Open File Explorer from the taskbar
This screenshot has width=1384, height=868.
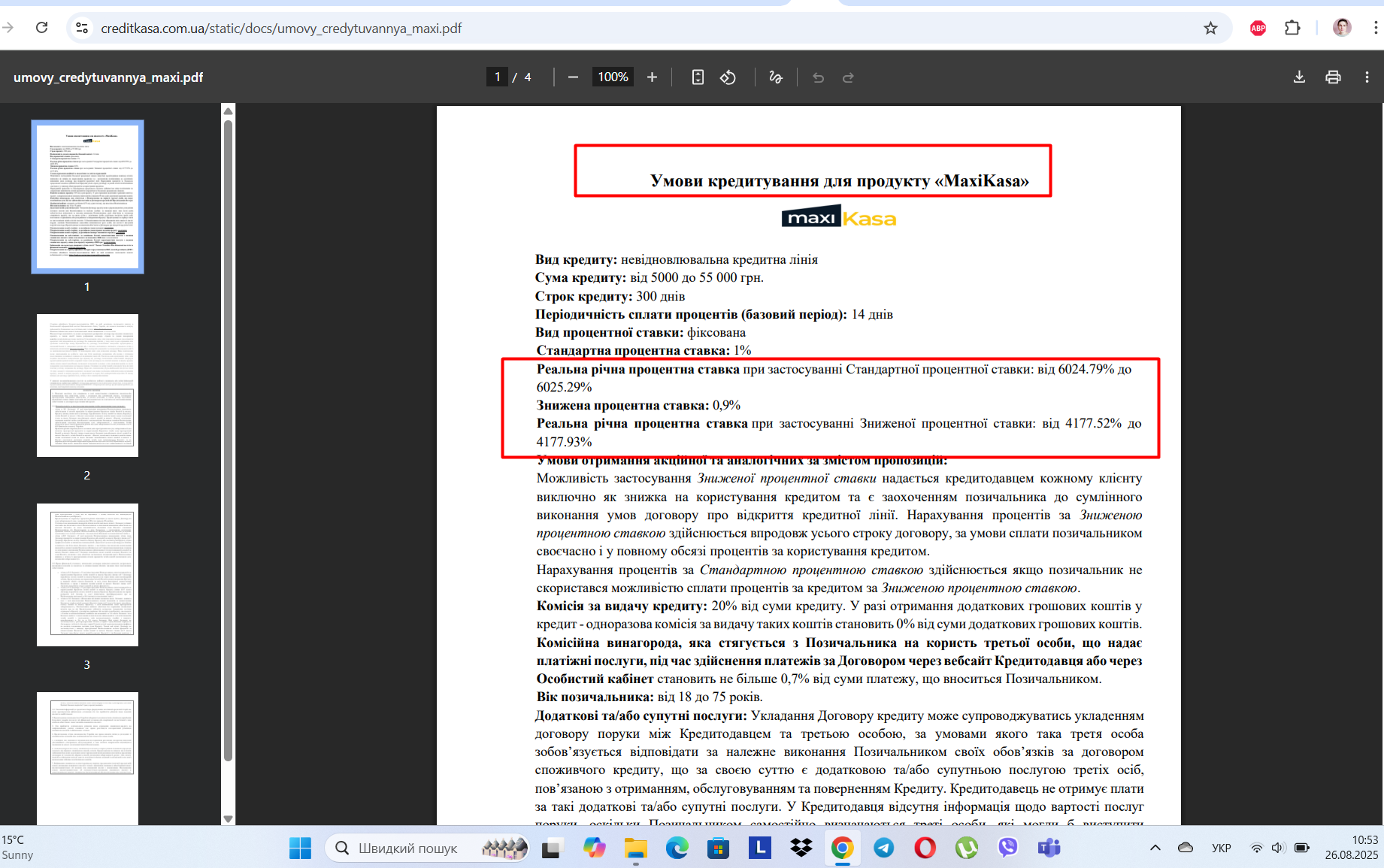[x=636, y=848]
